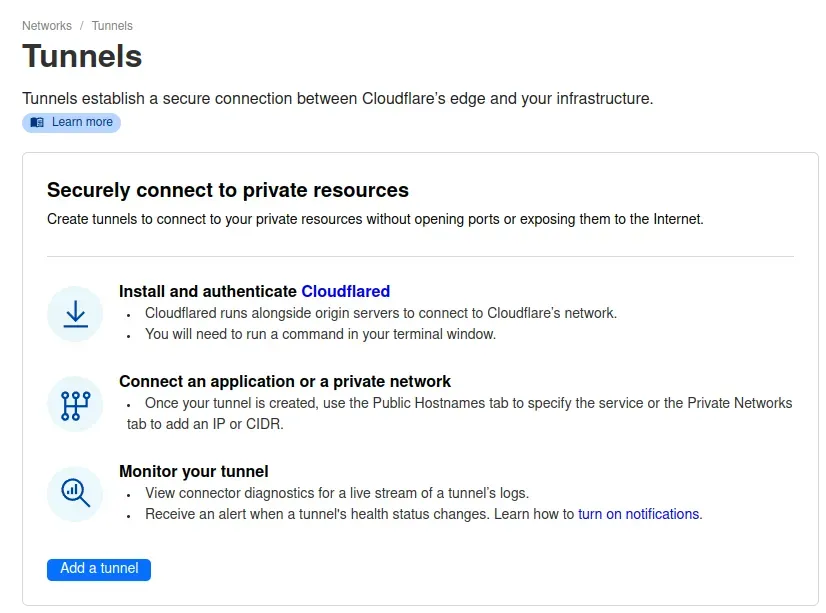Click the large Tunnels page title
Image resolution: width=826 pixels, height=613 pixels.
tap(82, 56)
